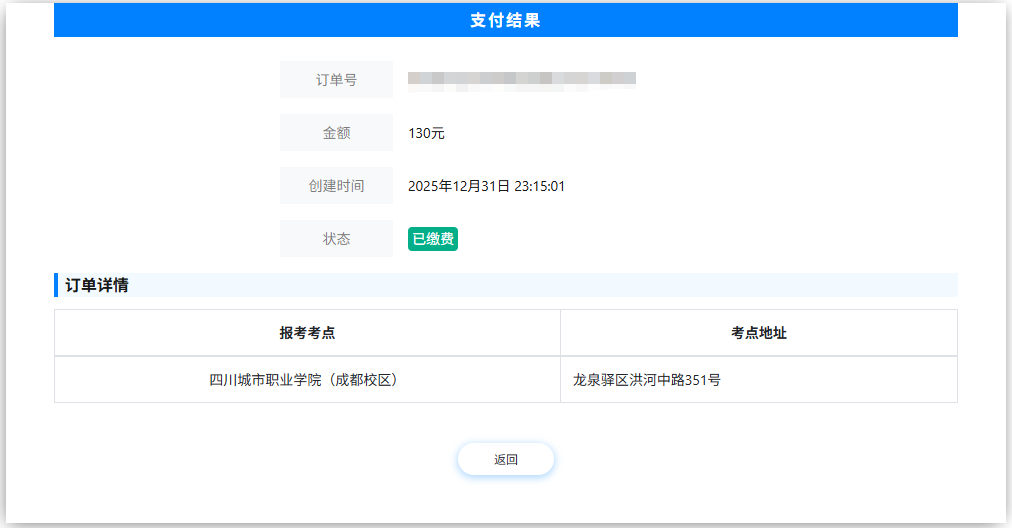Click the date 2025年12月31日

pyautogui.click(x=459, y=186)
